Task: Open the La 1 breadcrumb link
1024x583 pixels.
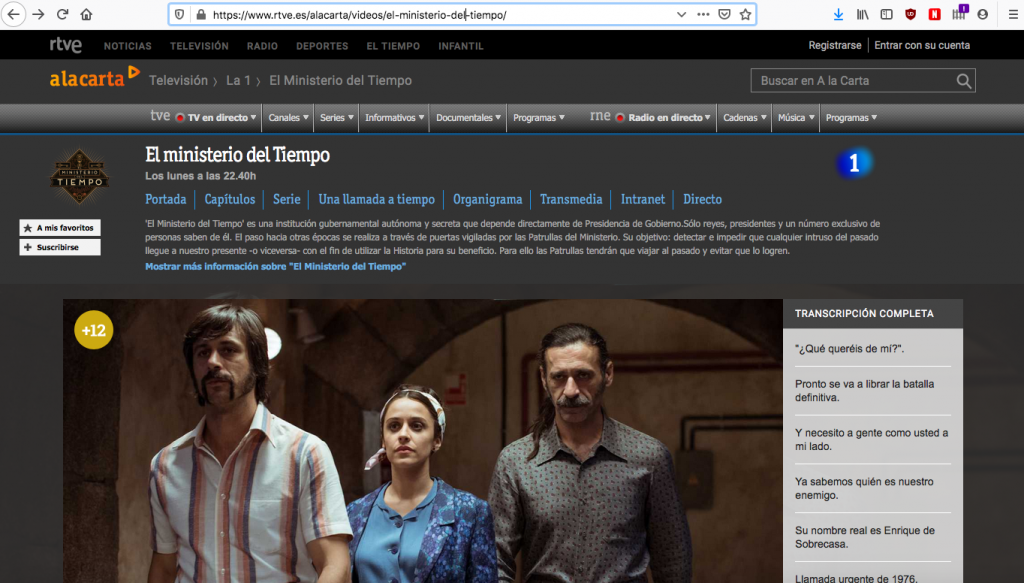Action: click(238, 80)
